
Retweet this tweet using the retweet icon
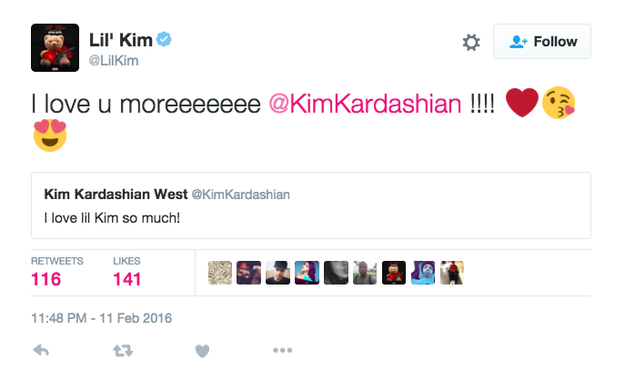(123, 350)
